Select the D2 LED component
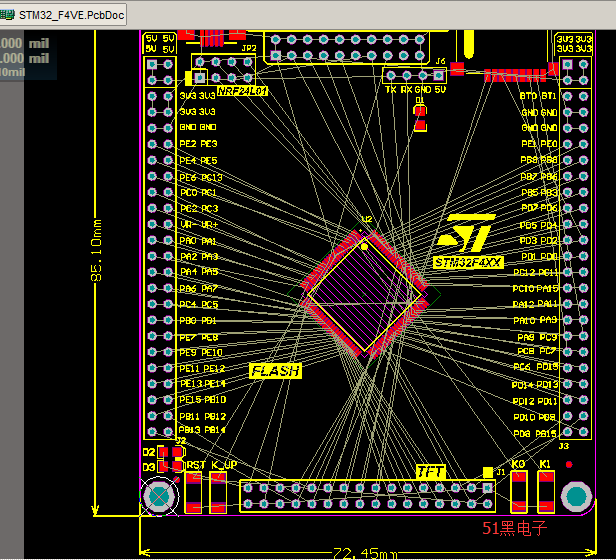 pos(170,452)
